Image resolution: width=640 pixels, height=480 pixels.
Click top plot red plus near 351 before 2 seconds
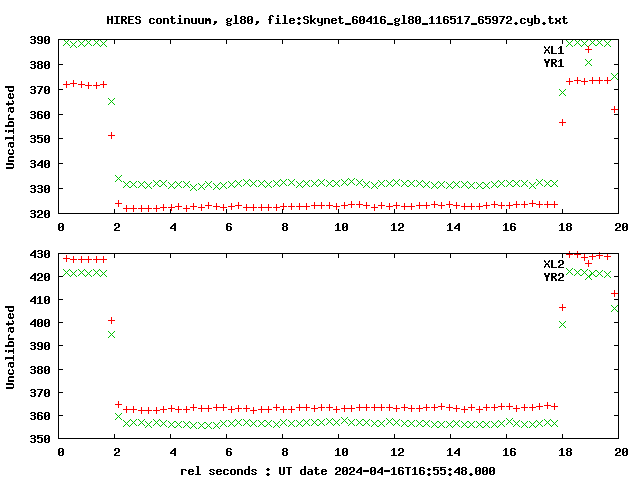point(111,136)
